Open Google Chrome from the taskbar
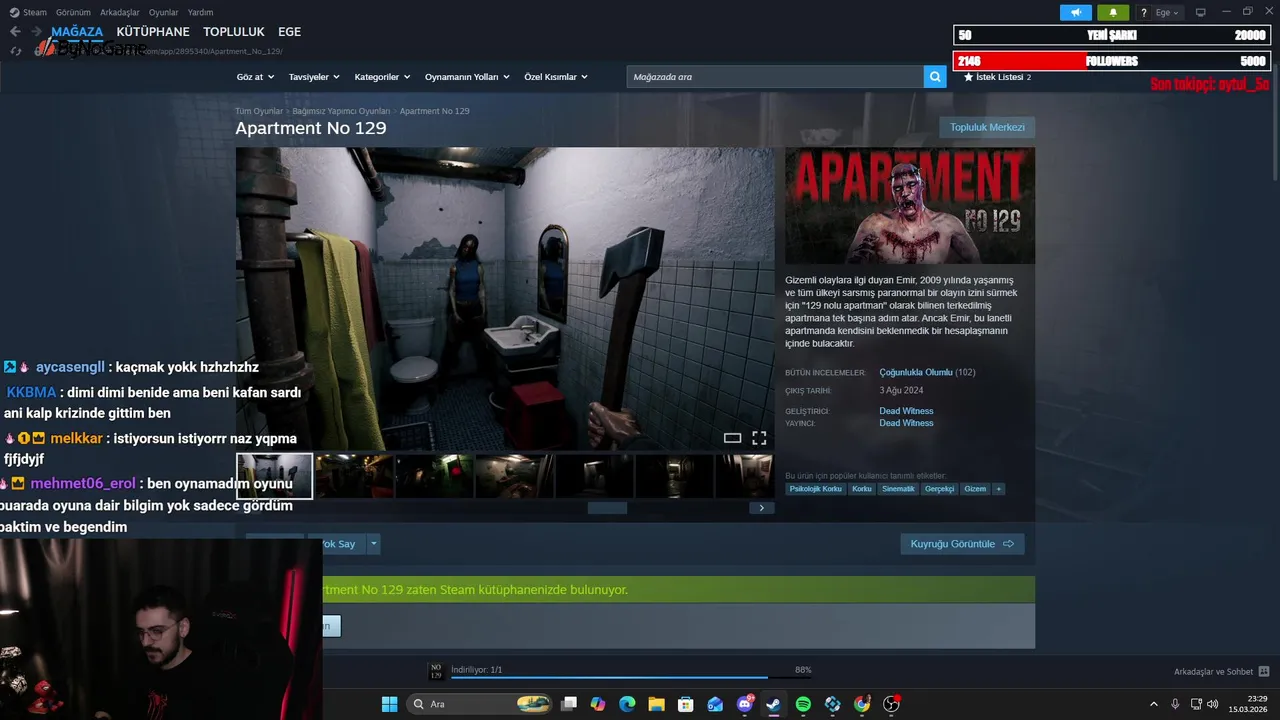 coord(862,704)
